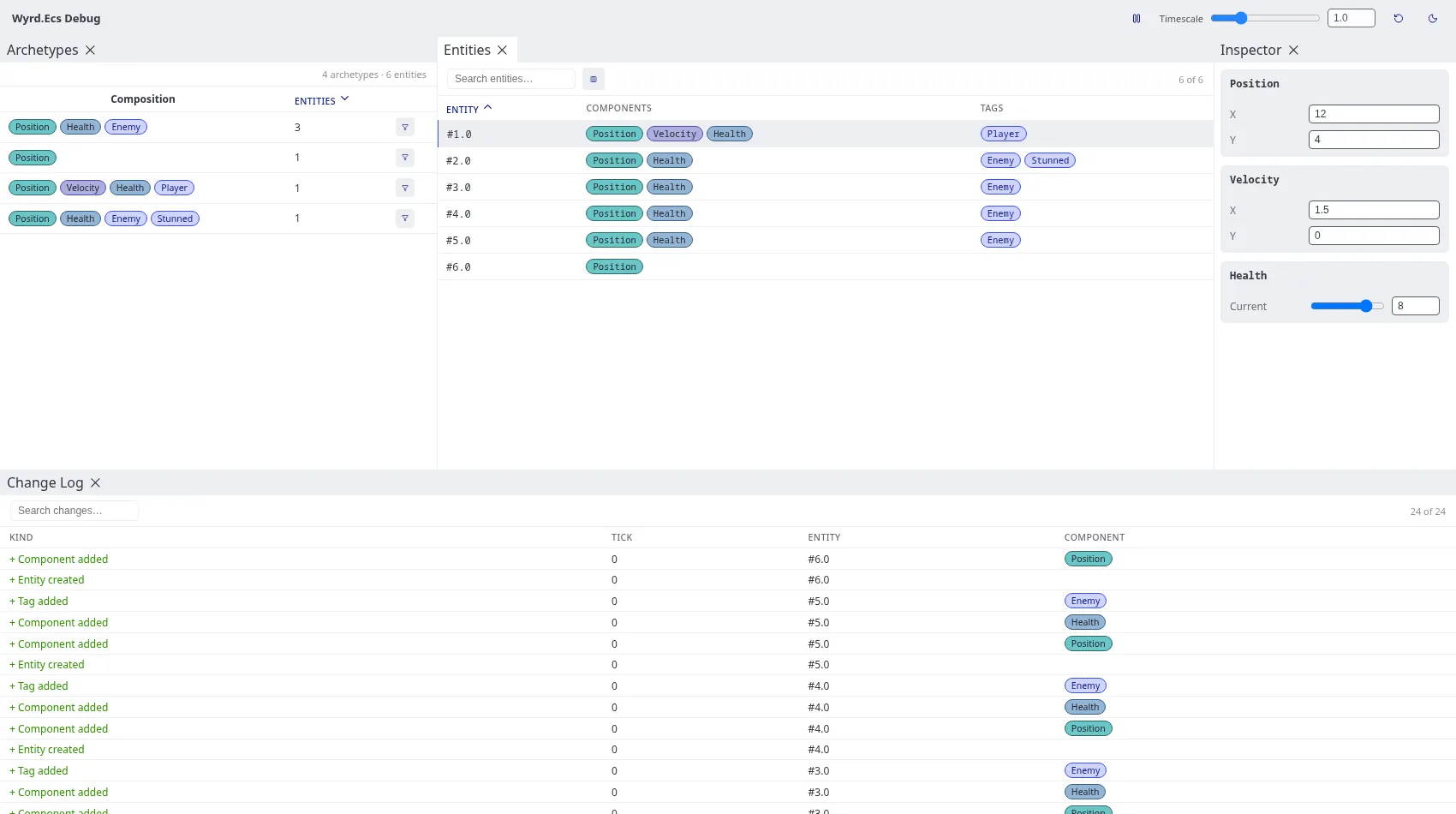Screen dimensions: 1456x814
Task: Filter by Position, Health, Enemy archetype
Action: [405, 127]
